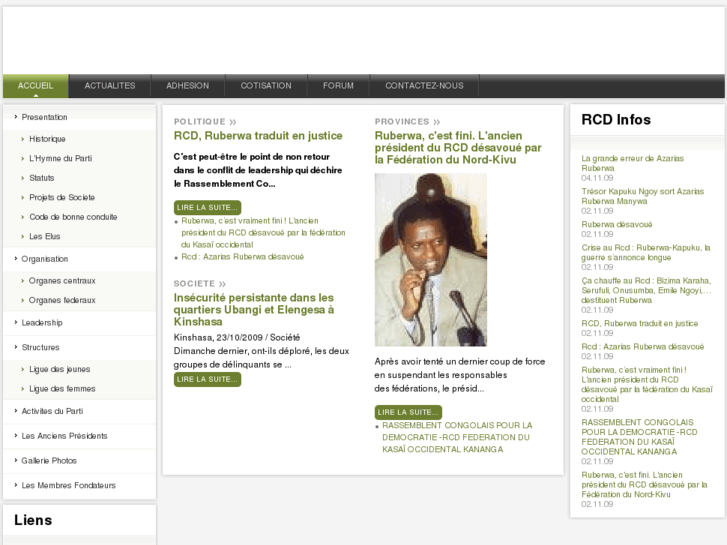This screenshot has width=727, height=545.
Task: Open Organes centraux sub-item
Action: click(62, 281)
